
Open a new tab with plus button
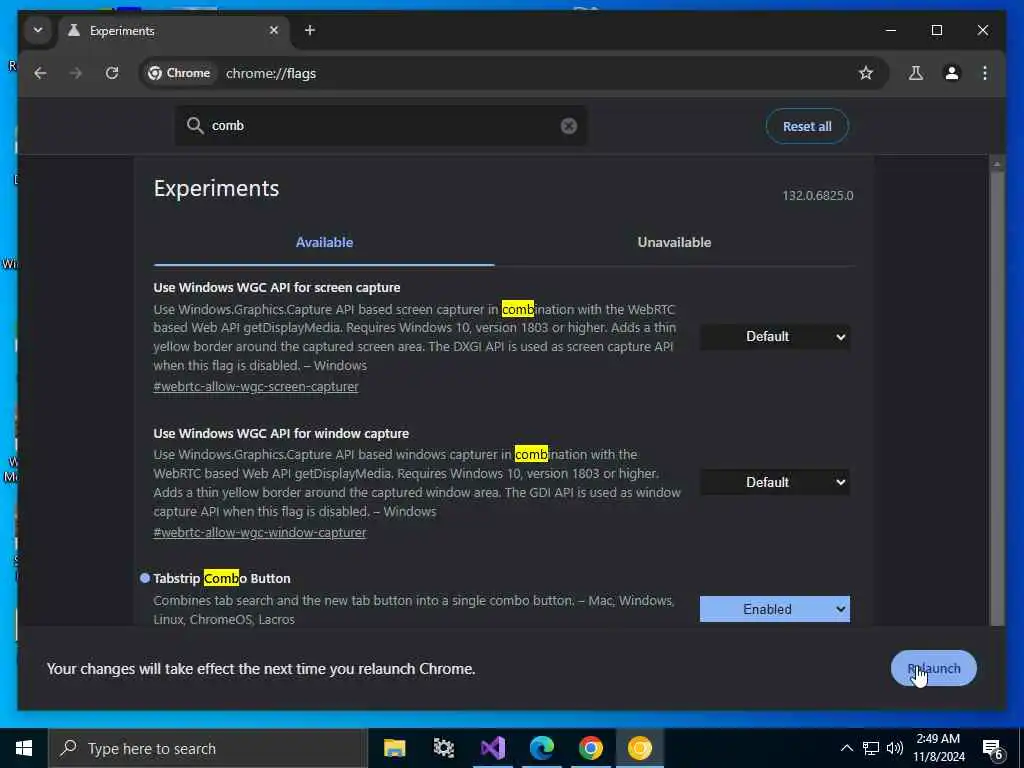[310, 30]
